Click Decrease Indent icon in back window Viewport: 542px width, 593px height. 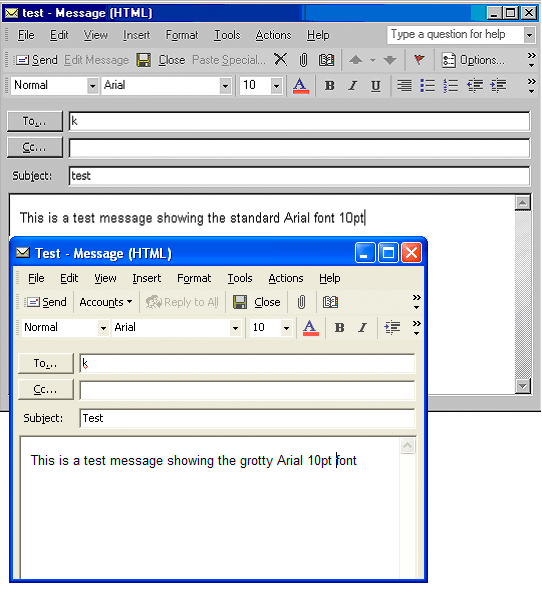pyautogui.click(x=475, y=85)
